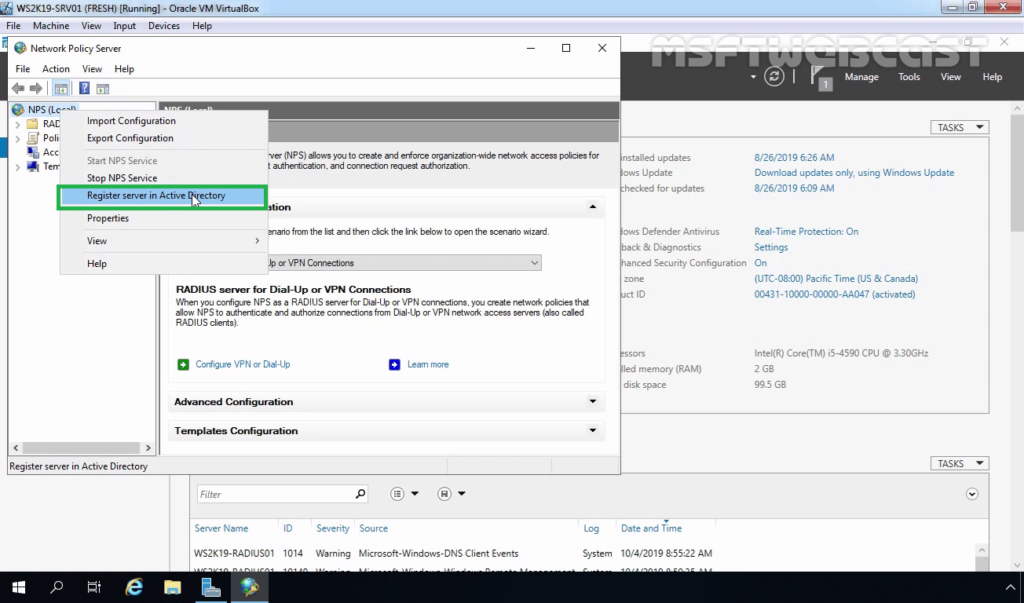Launch Internet Explorer from the taskbar

pyautogui.click(x=134, y=587)
